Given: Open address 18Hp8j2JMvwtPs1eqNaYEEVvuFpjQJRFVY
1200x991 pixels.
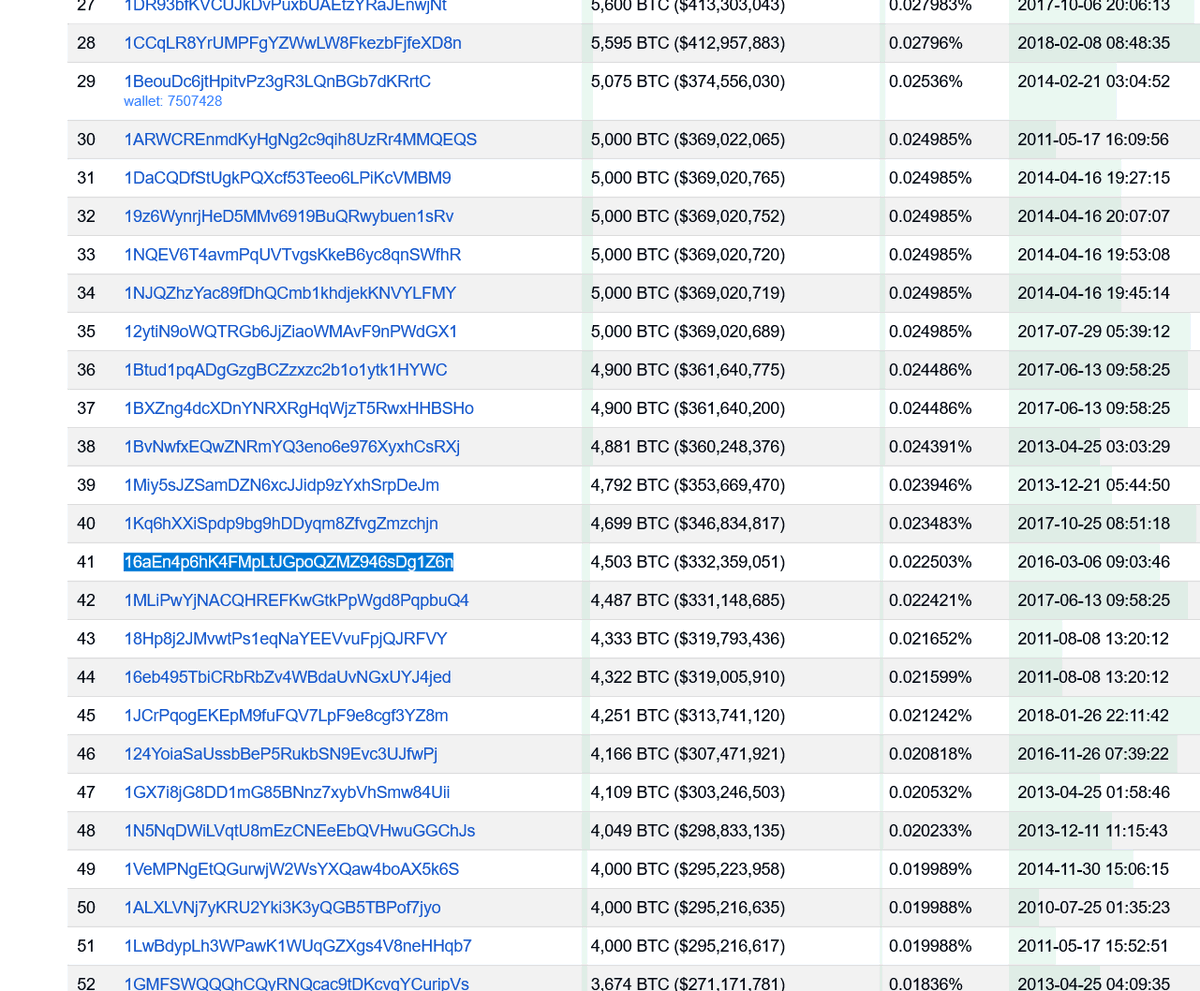Looking at the screenshot, I should point(285,638).
